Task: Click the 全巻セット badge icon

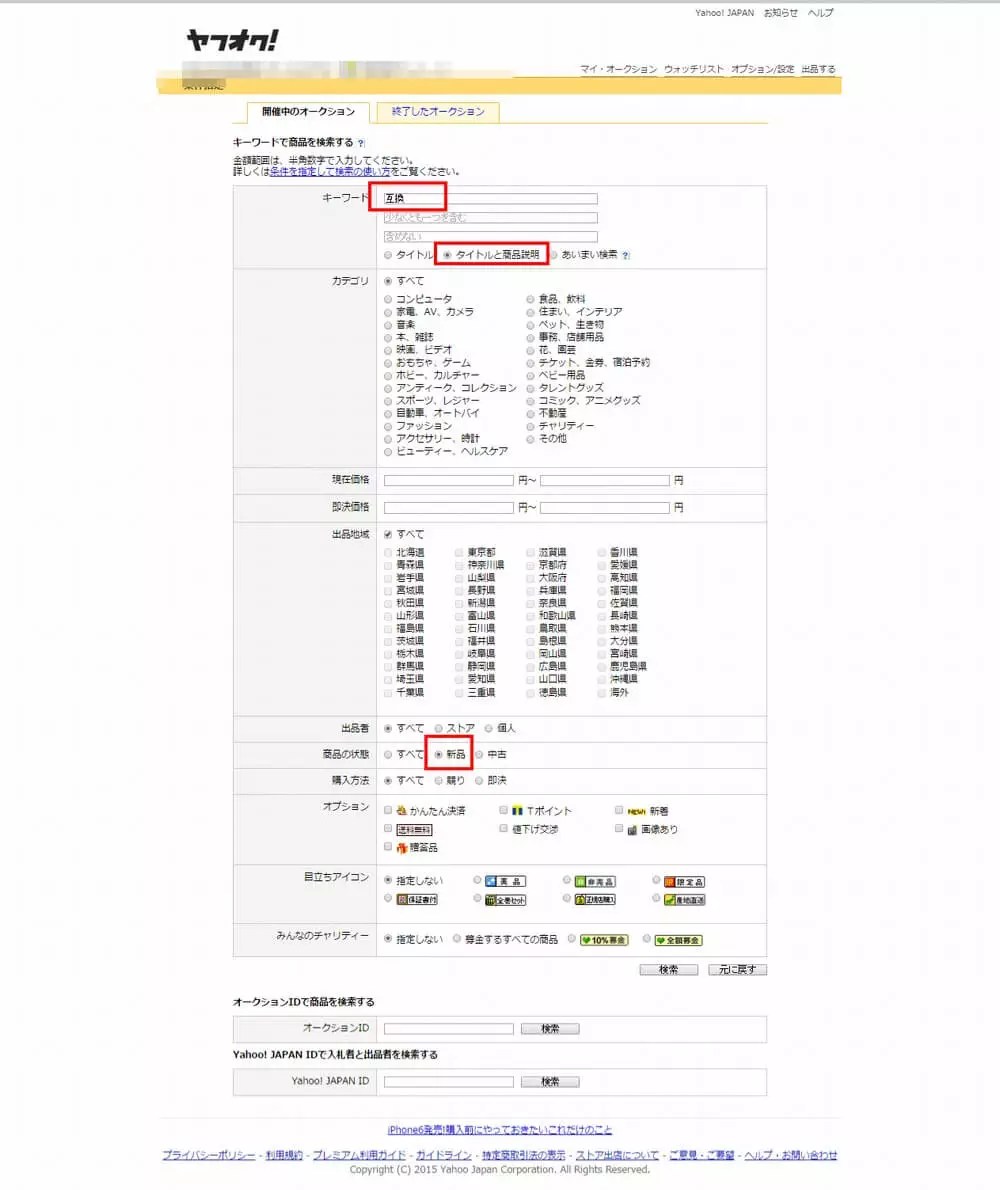Action: coord(505,900)
